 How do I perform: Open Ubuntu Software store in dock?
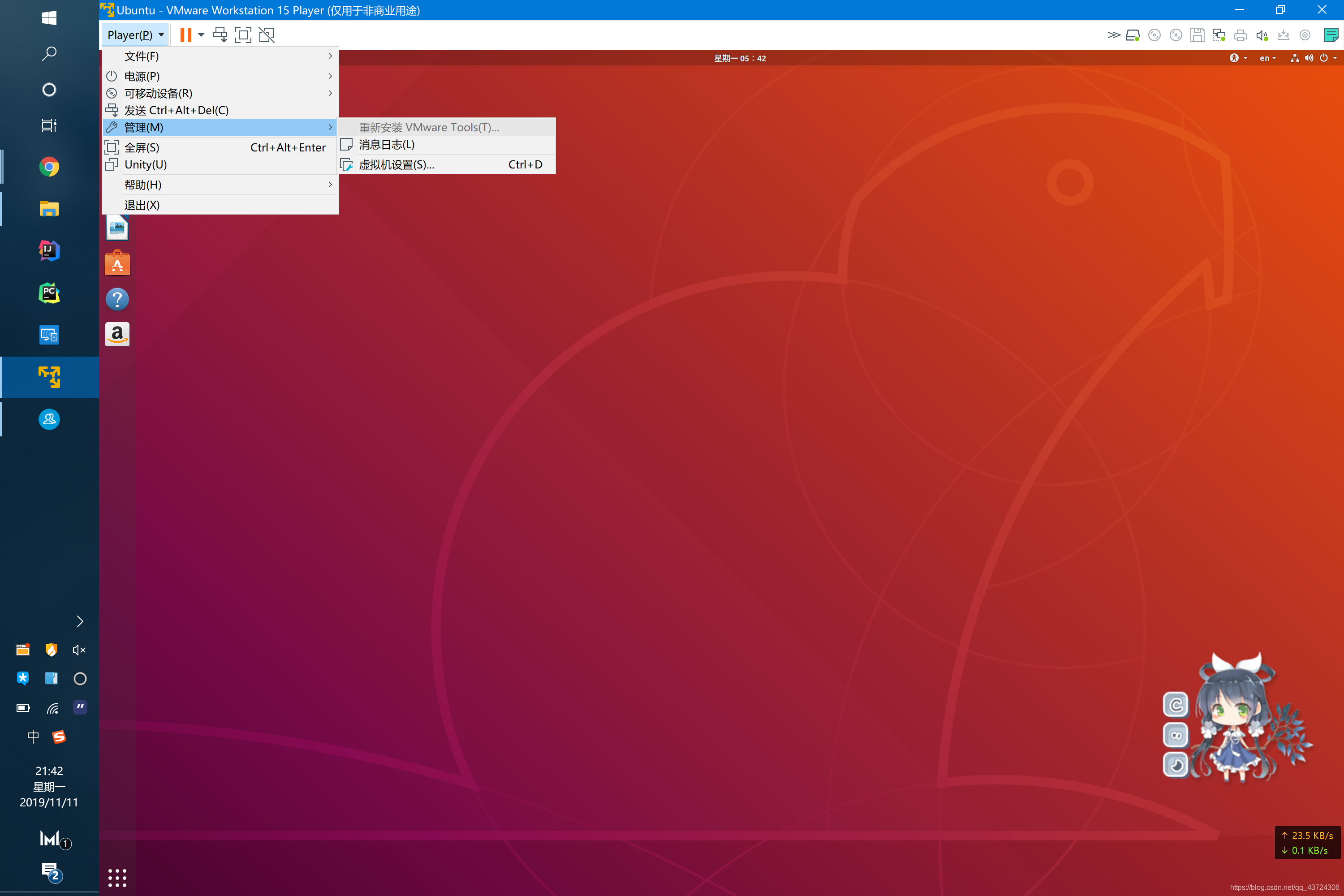[117, 263]
